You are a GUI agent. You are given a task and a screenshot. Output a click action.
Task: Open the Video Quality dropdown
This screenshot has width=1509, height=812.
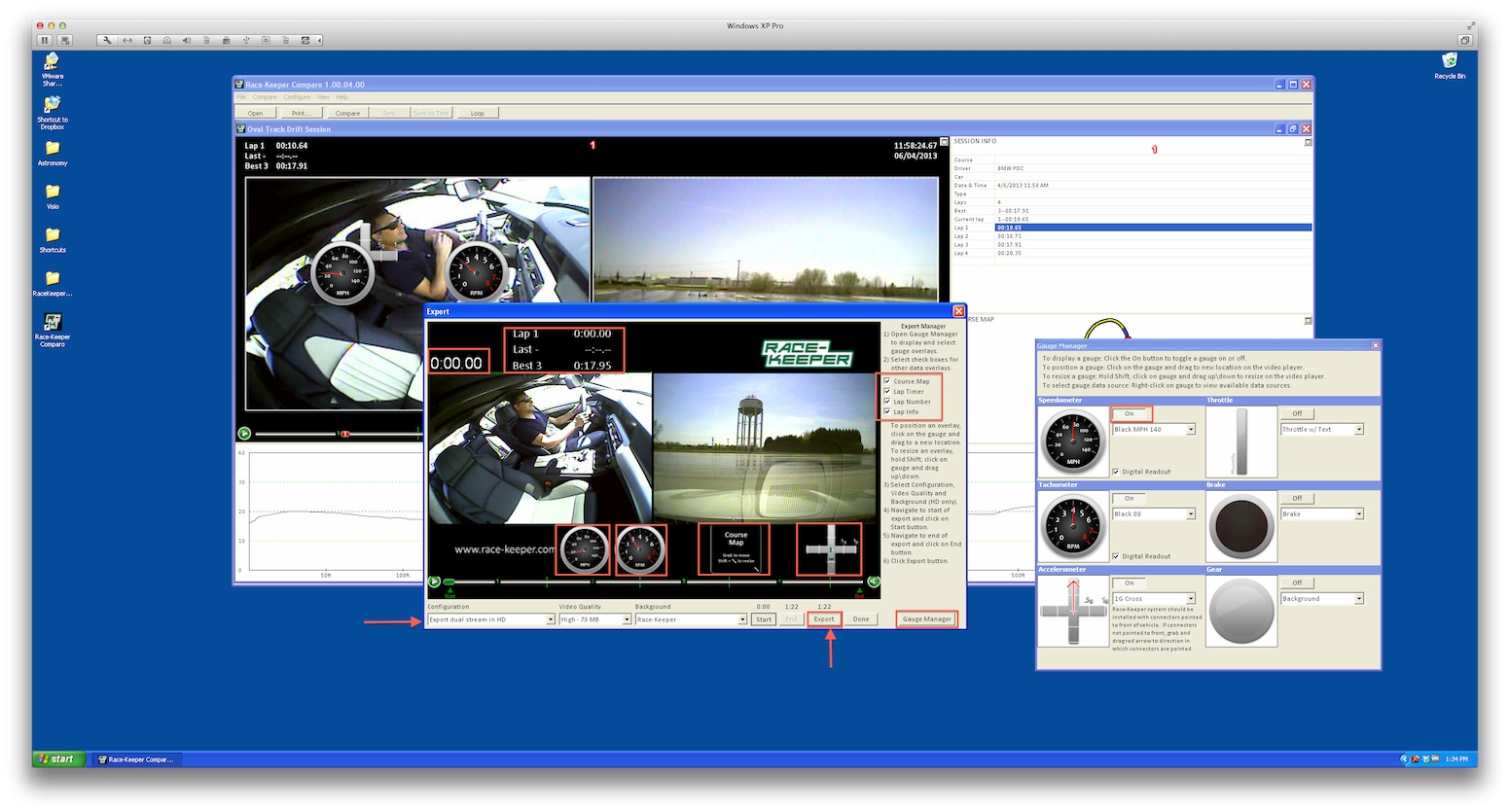pos(595,619)
